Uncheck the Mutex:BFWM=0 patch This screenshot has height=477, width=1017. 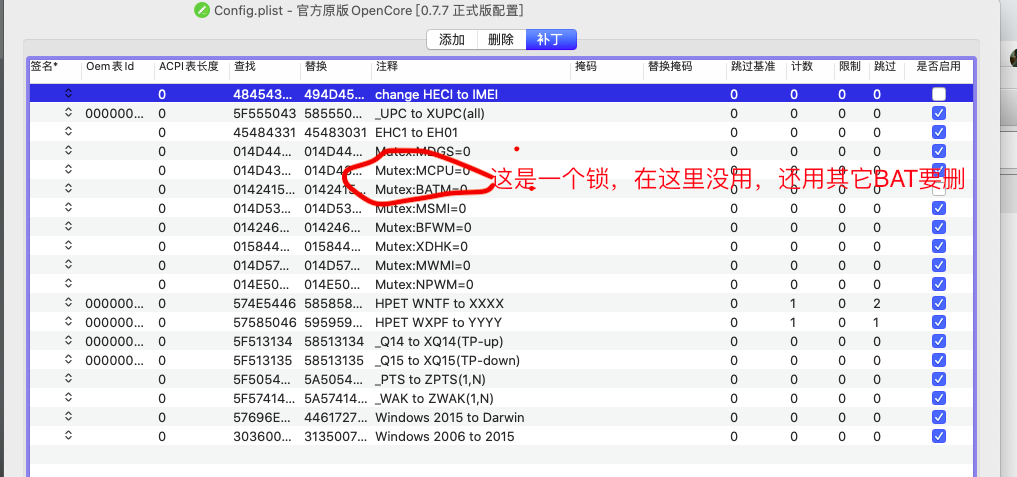[x=939, y=227]
